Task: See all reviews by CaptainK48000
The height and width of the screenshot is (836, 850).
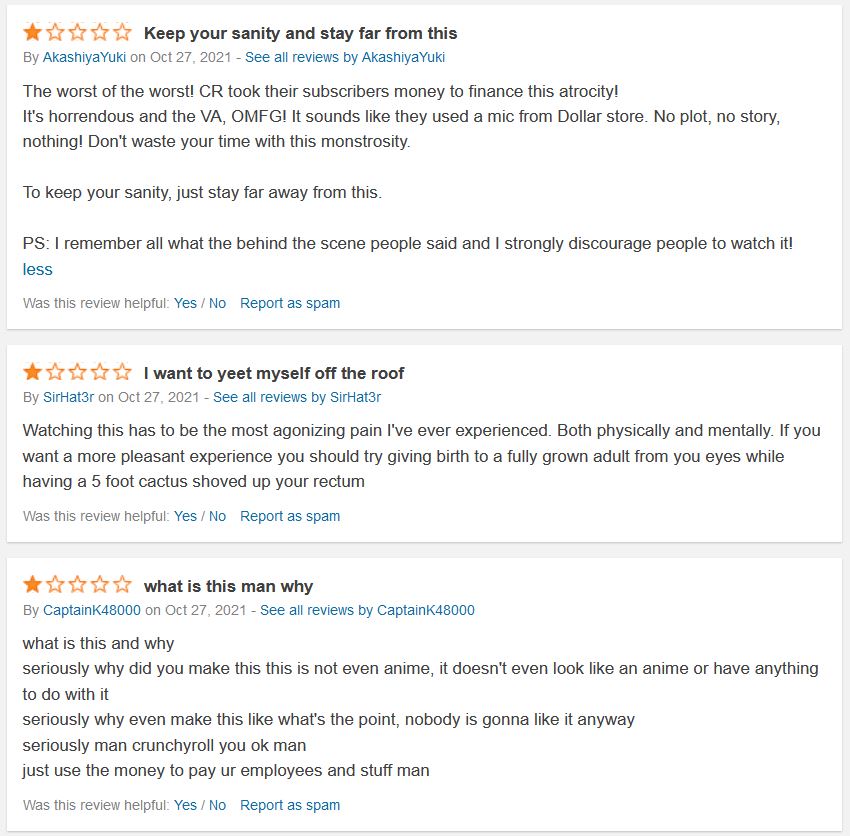Action: (367, 610)
